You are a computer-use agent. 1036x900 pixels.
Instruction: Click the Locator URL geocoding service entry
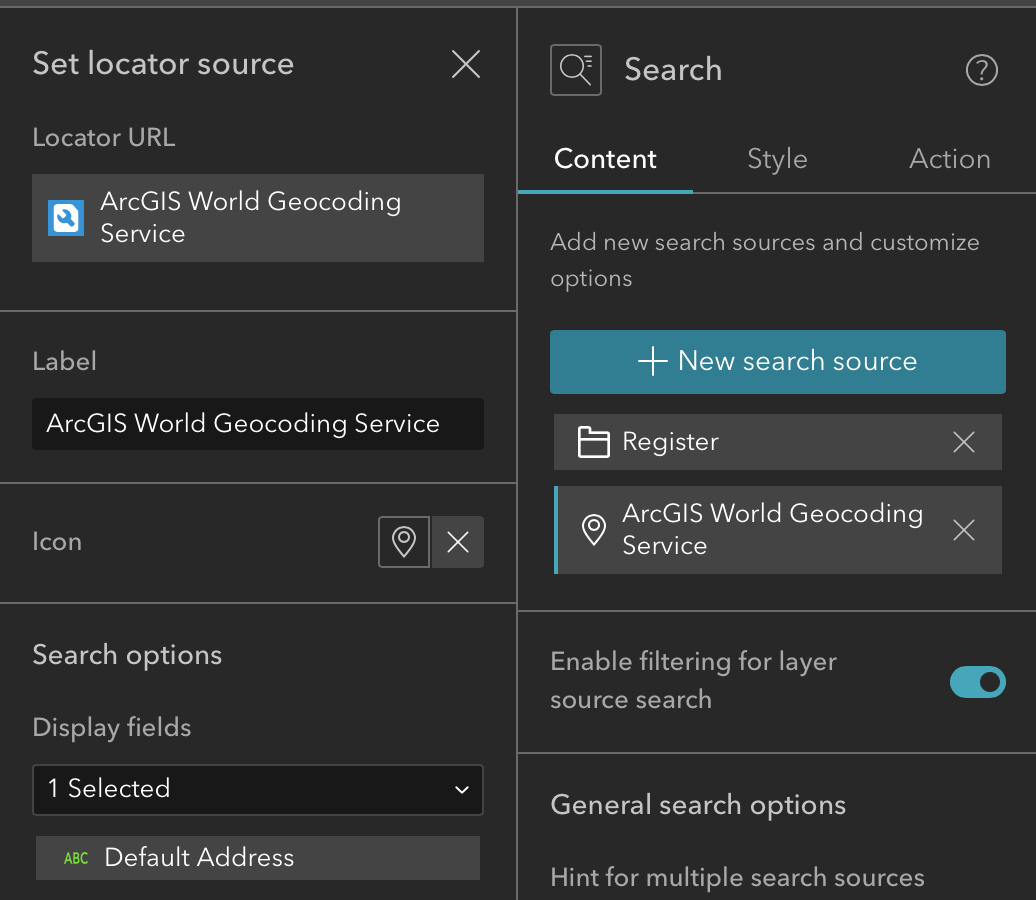click(258, 218)
